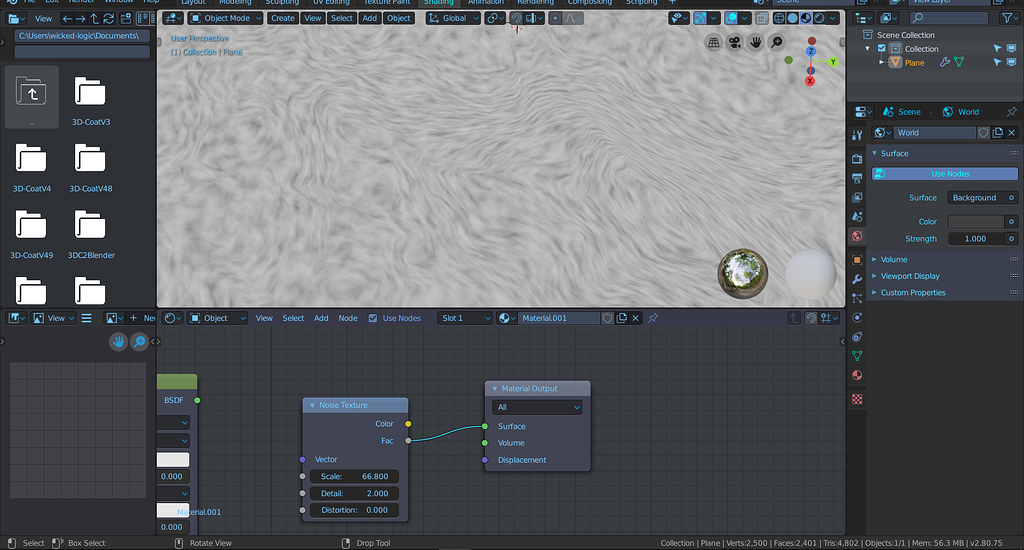
Task: Open the Active Tool and Workspace tab
Action: (857, 135)
